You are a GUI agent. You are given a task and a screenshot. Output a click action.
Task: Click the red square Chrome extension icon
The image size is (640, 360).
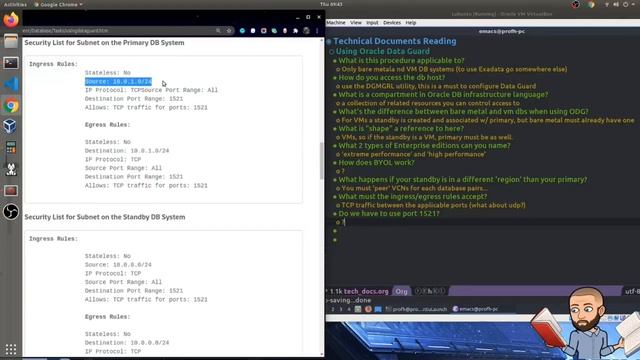[264, 31]
